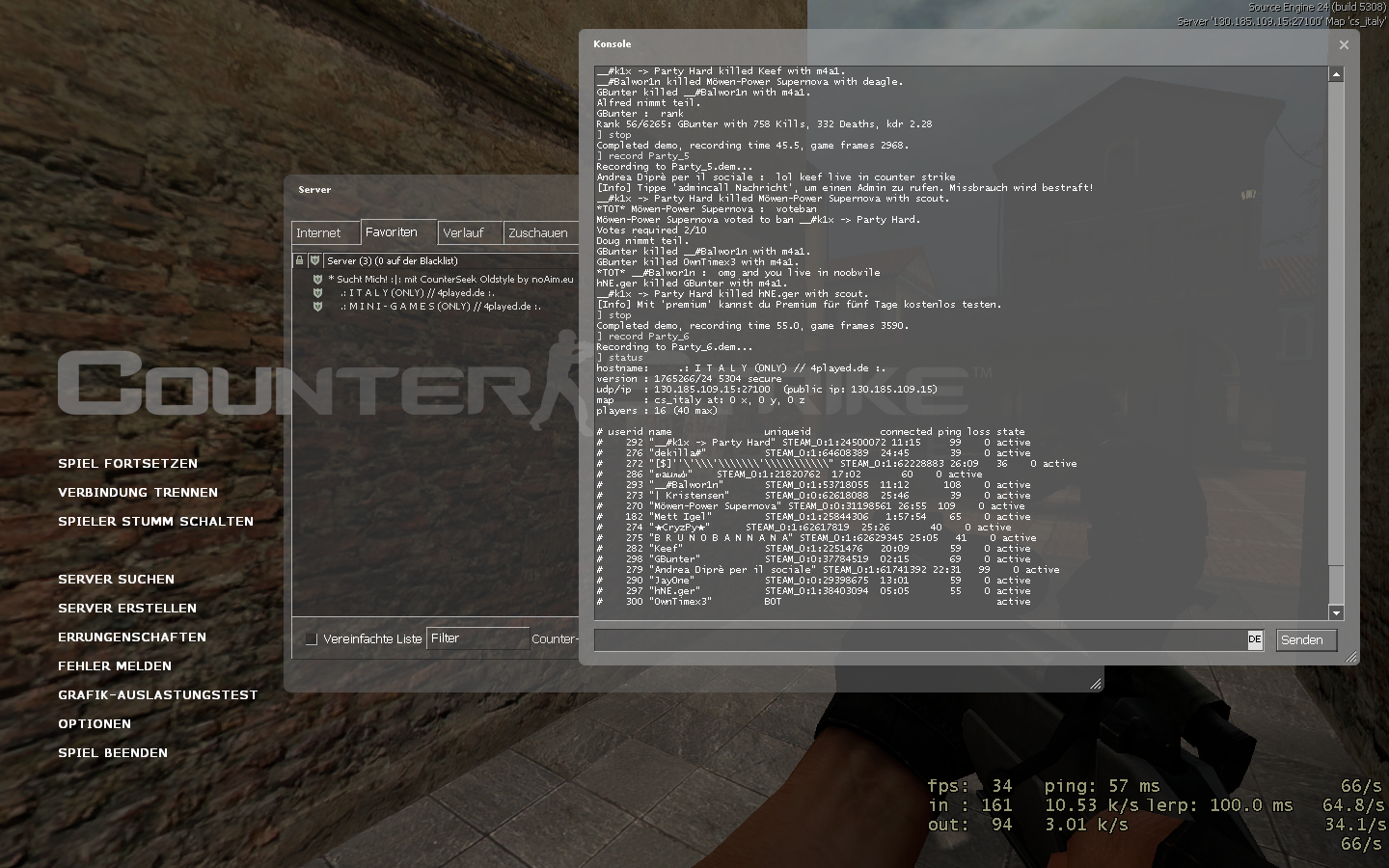
Task: Click the Konsole window resize grip
Action: (x=1351, y=657)
